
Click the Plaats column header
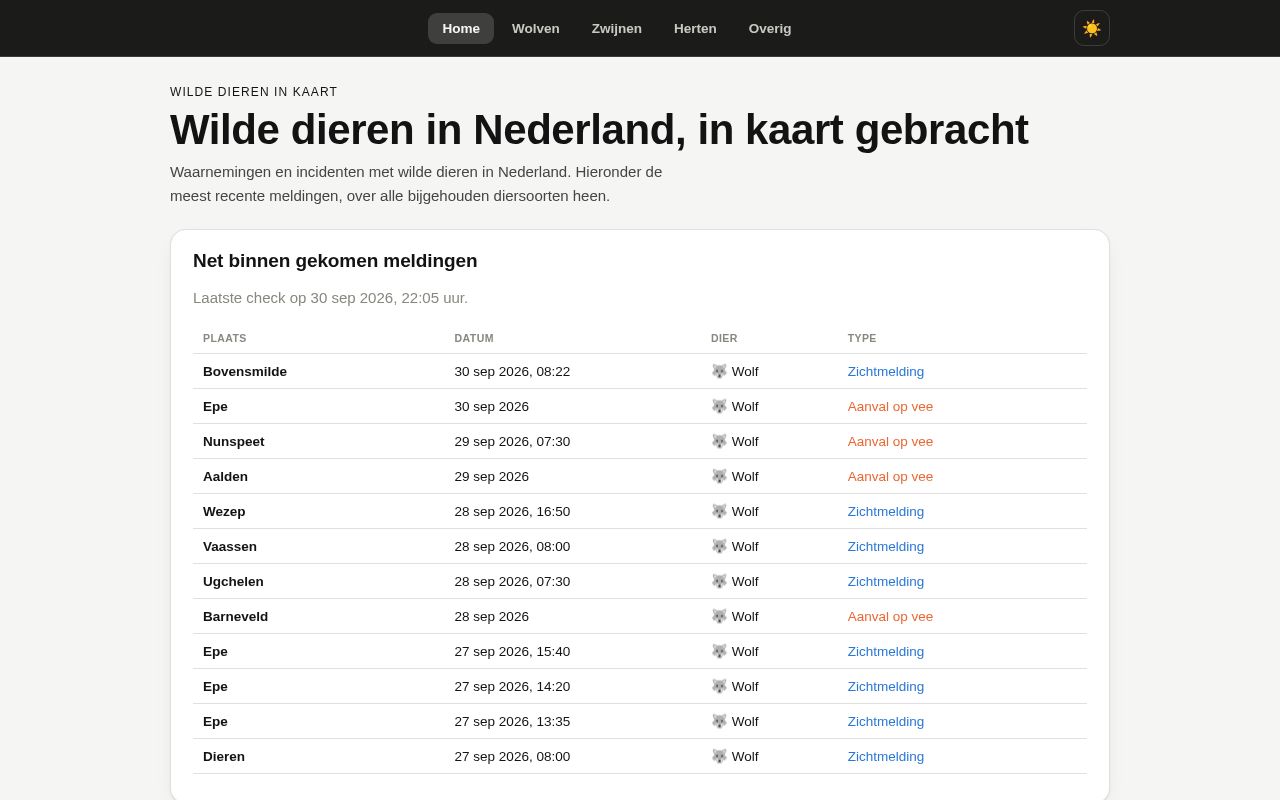click(x=225, y=338)
